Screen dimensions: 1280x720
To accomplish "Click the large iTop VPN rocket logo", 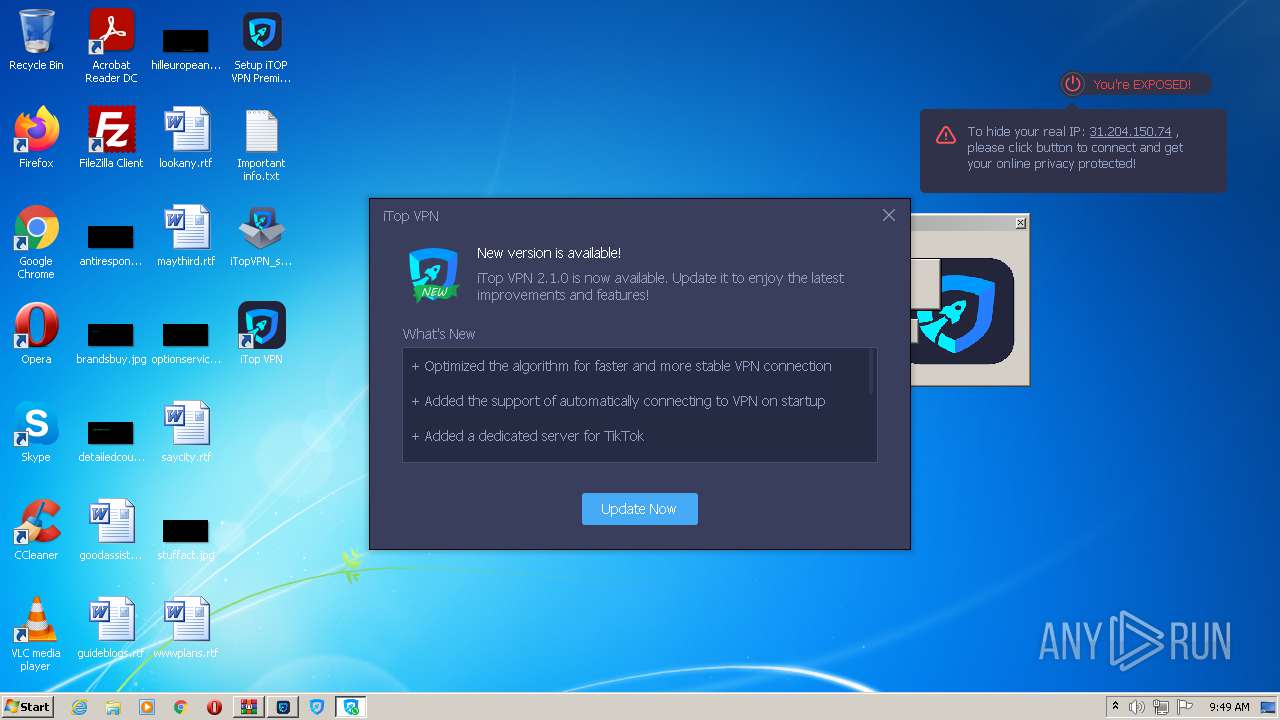I will [962, 311].
